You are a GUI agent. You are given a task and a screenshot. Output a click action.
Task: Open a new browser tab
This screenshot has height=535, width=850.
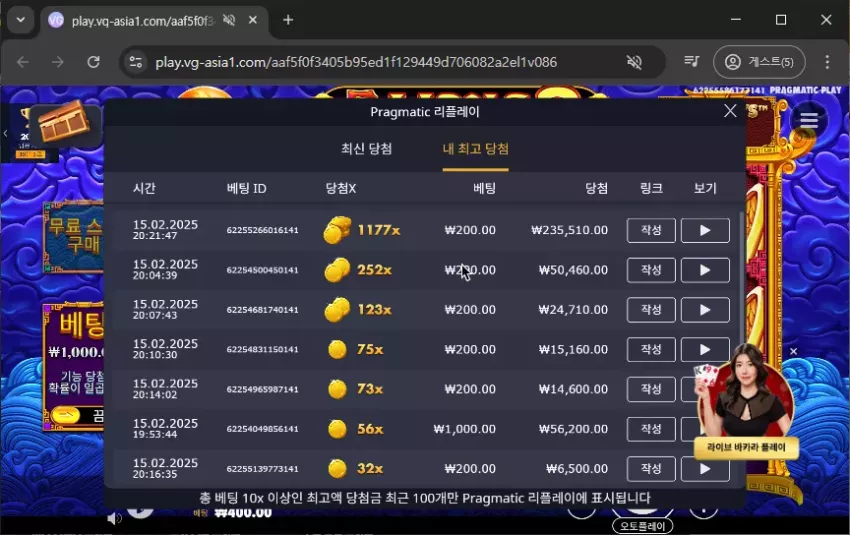pyautogui.click(x=288, y=20)
